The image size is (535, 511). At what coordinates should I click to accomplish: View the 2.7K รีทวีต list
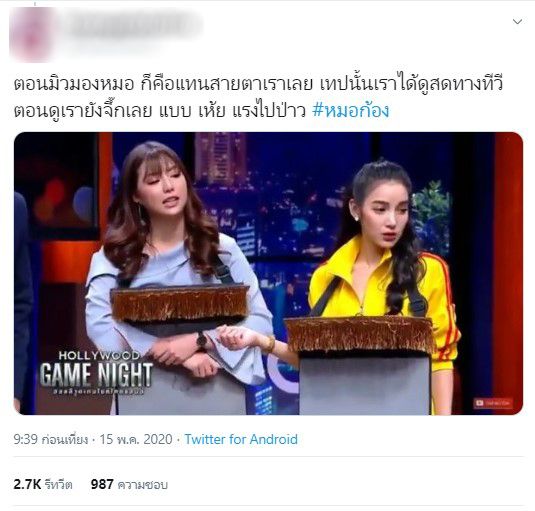pyautogui.click(x=43, y=484)
